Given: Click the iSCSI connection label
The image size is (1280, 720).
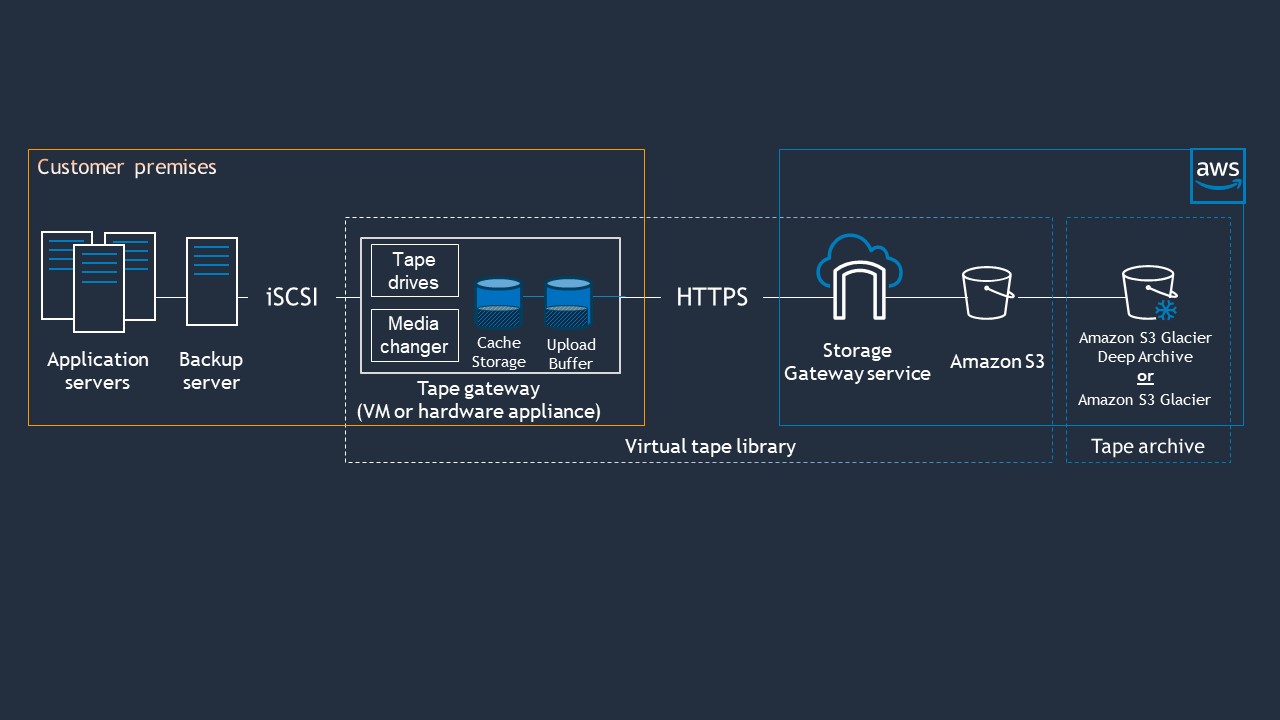Looking at the screenshot, I should (291, 297).
